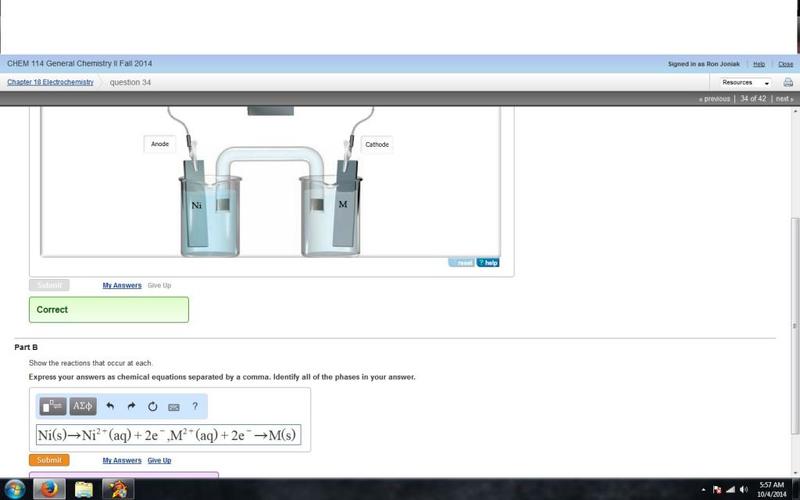Click the Help link in top header
Screen dimensions: 800x500
coord(759,64)
